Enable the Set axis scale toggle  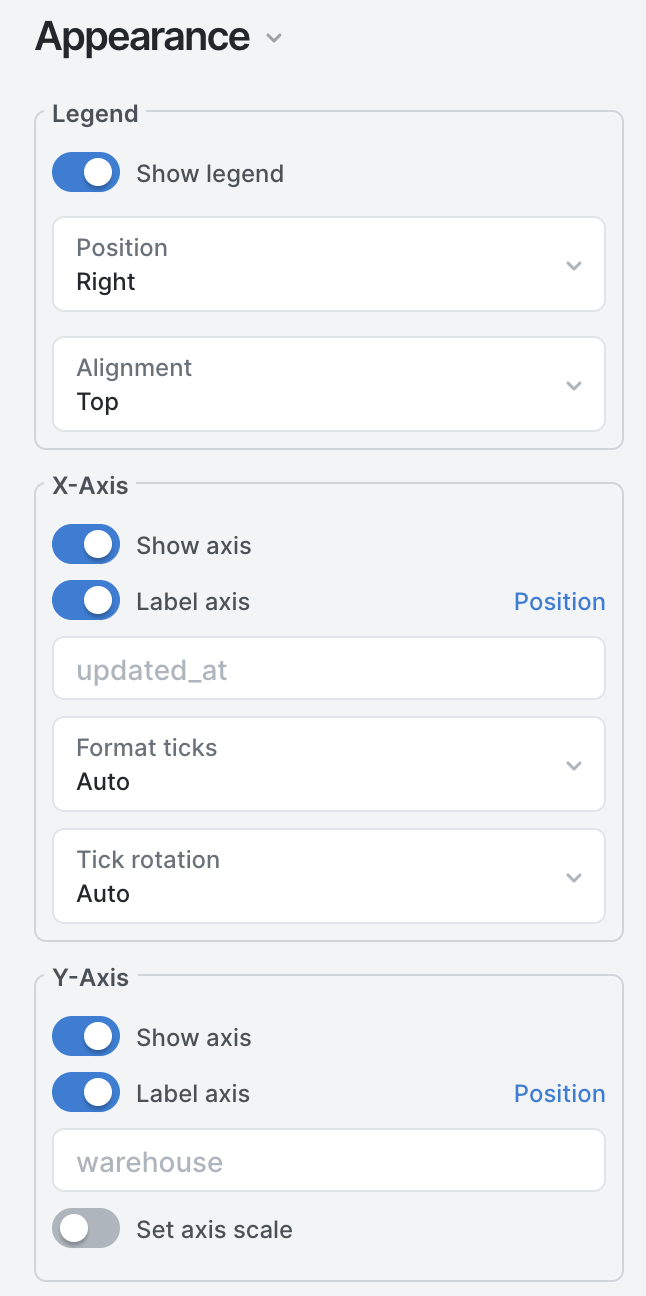86,1229
